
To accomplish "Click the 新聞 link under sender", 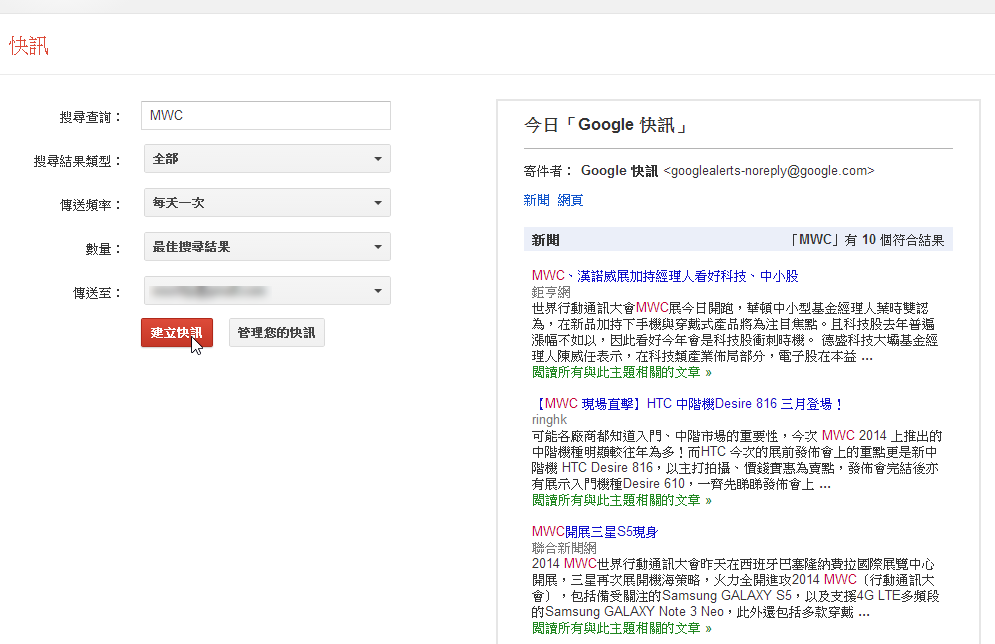I will pyautogui.click(x=536, y=200).
